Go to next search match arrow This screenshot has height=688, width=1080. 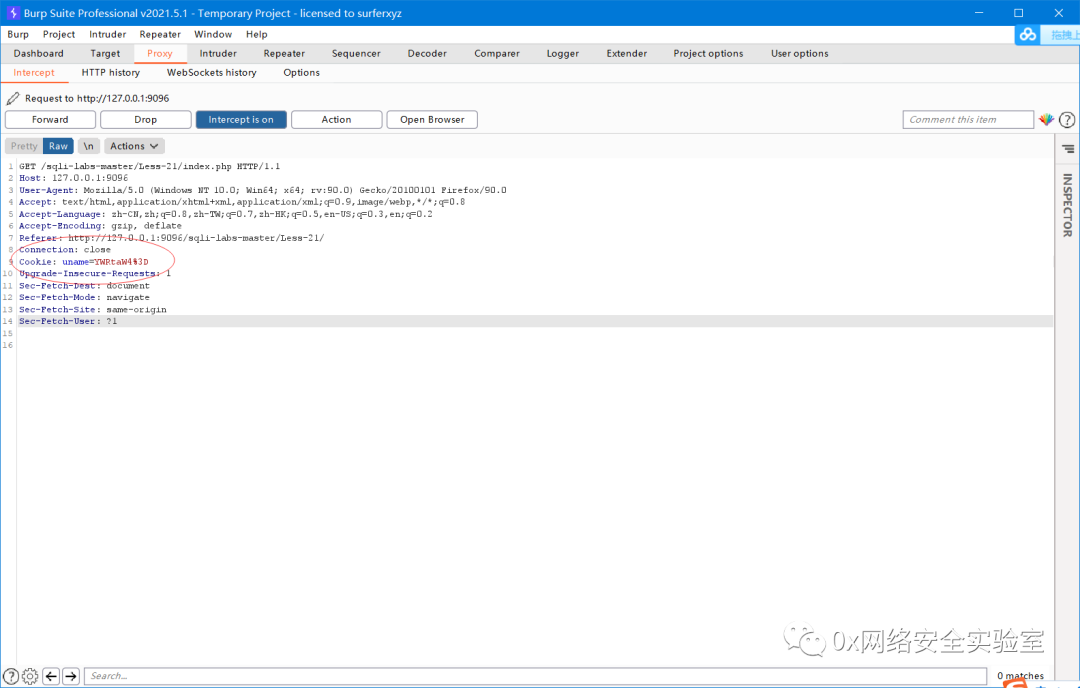tap(71, 676)
